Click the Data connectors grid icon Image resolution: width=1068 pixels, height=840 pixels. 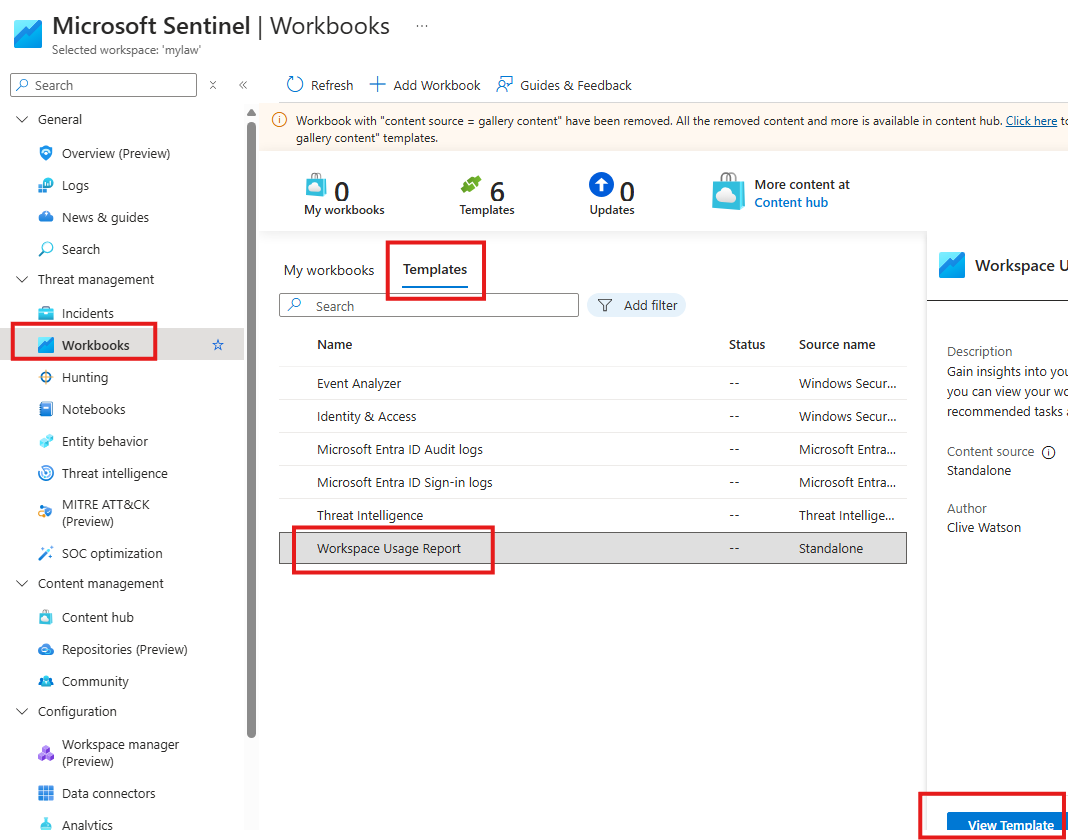click(46, 793)
